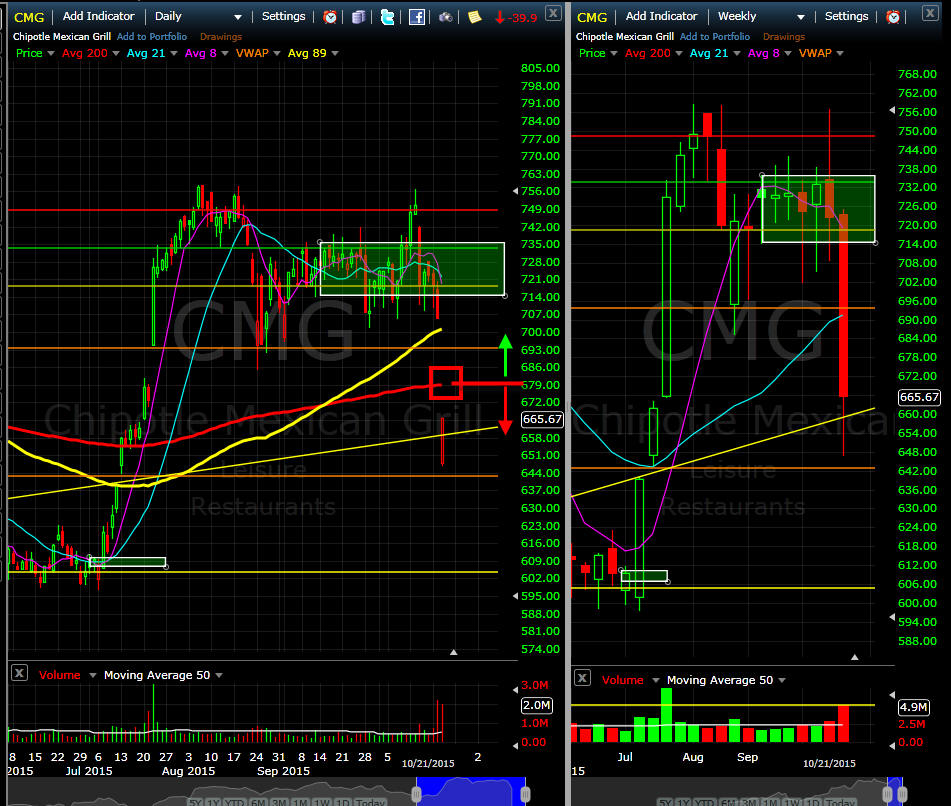Open the Daily timeframe dropdown

237,17
